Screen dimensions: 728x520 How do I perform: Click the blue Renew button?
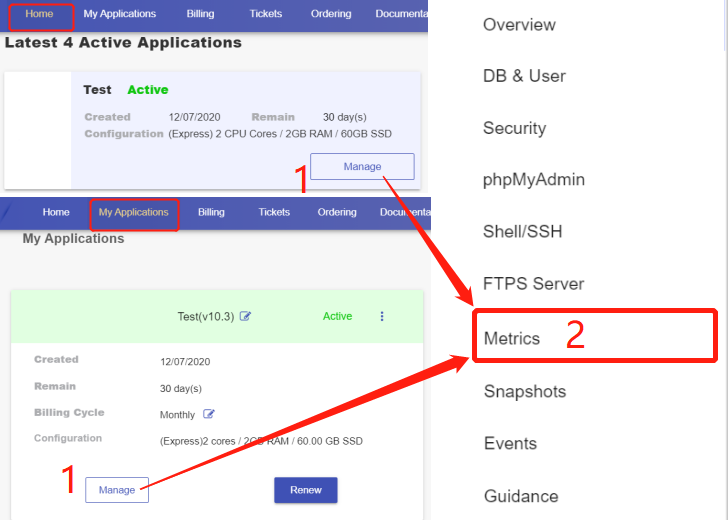click(305, 490)
